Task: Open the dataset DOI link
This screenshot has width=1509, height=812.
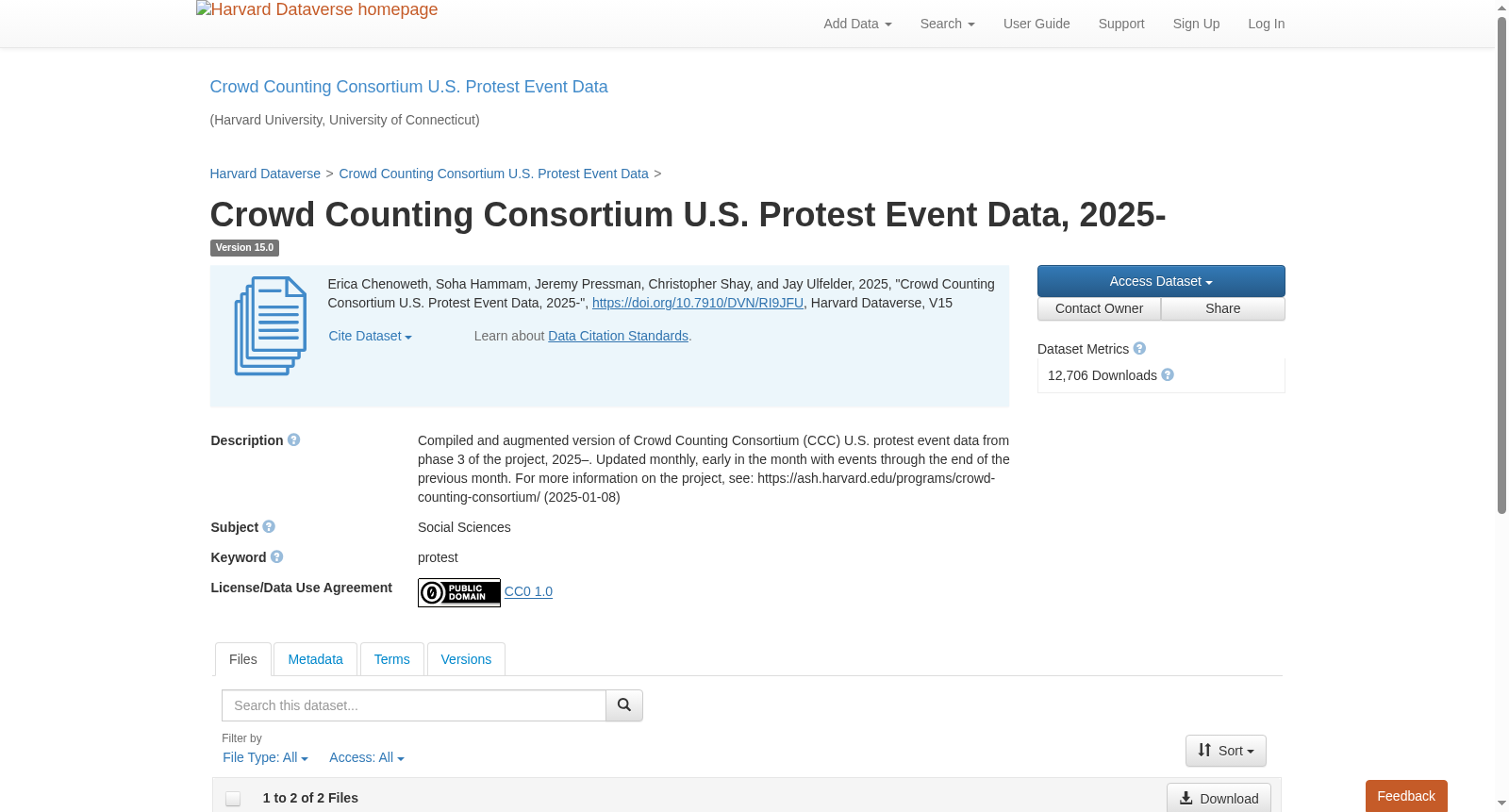Action: [x=698, y=303]
